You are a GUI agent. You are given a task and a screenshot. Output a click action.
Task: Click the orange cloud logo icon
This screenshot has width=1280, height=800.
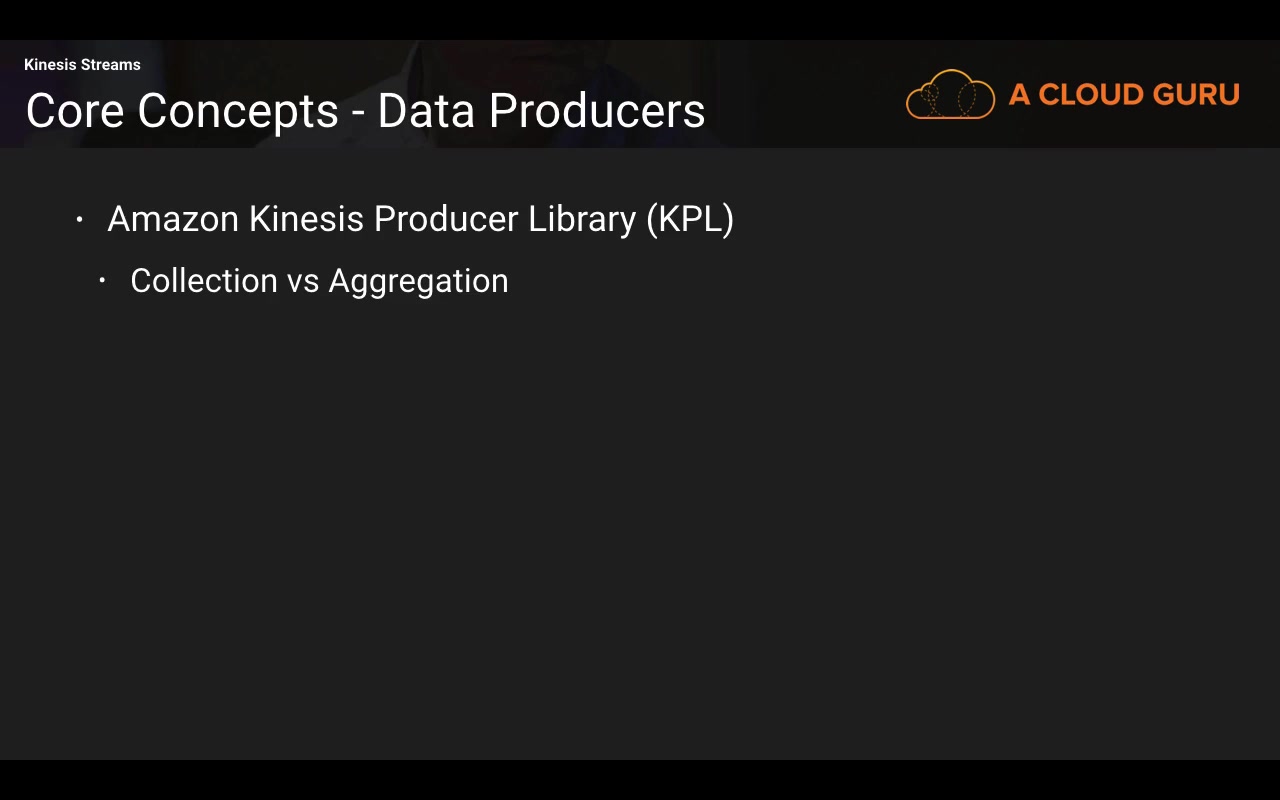tap(950, 95)
